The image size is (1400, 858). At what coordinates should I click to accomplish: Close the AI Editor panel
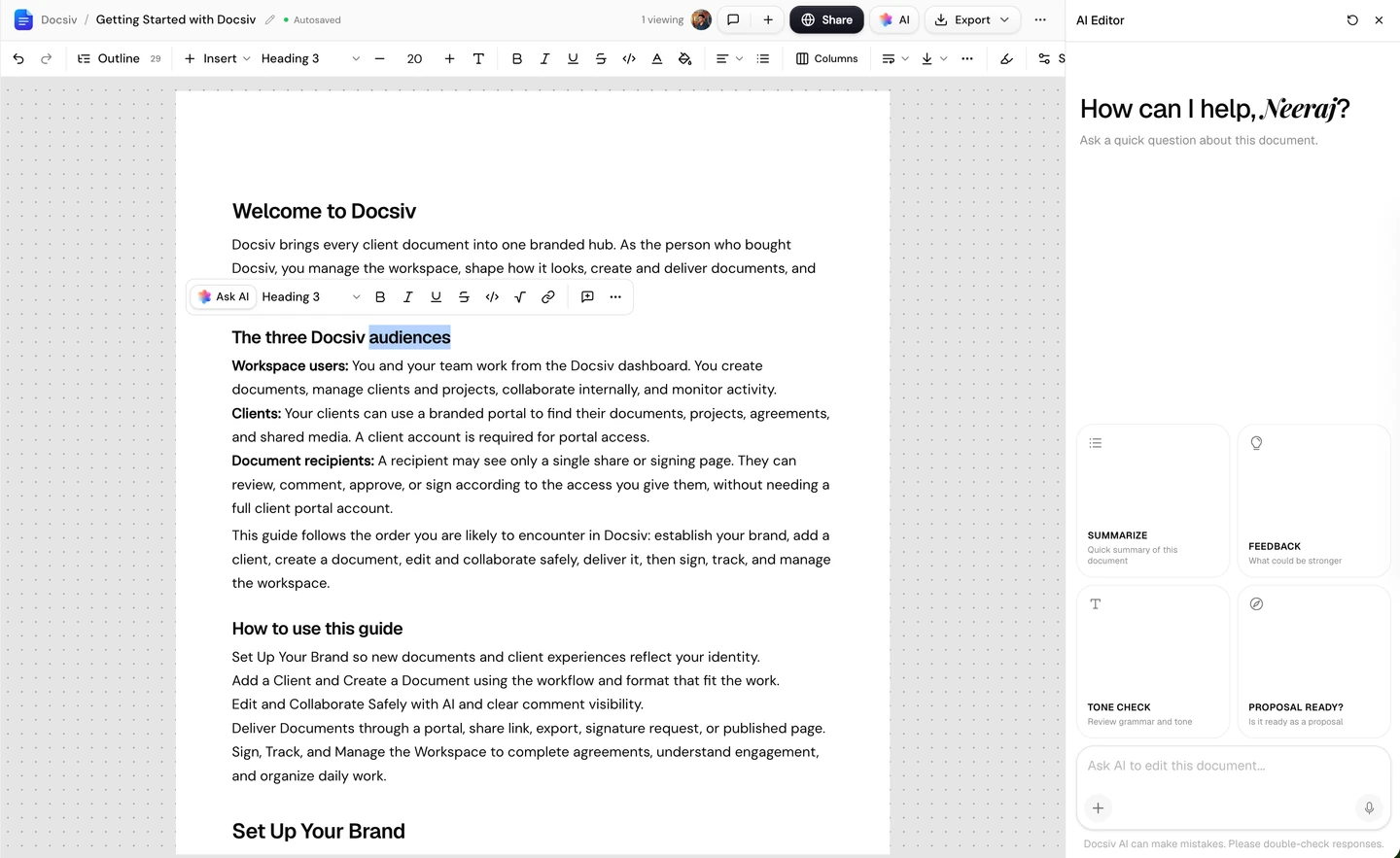point(1379,19)
